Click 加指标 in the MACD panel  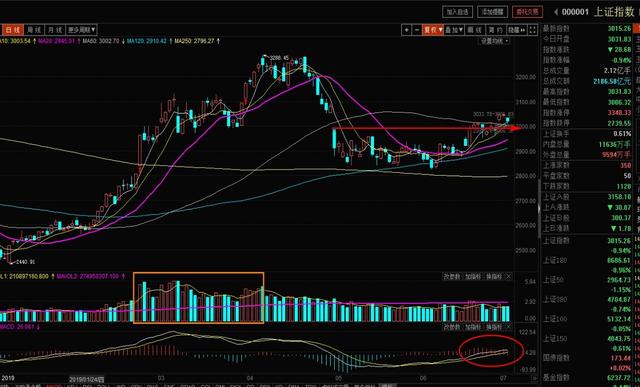coord(473,327)
